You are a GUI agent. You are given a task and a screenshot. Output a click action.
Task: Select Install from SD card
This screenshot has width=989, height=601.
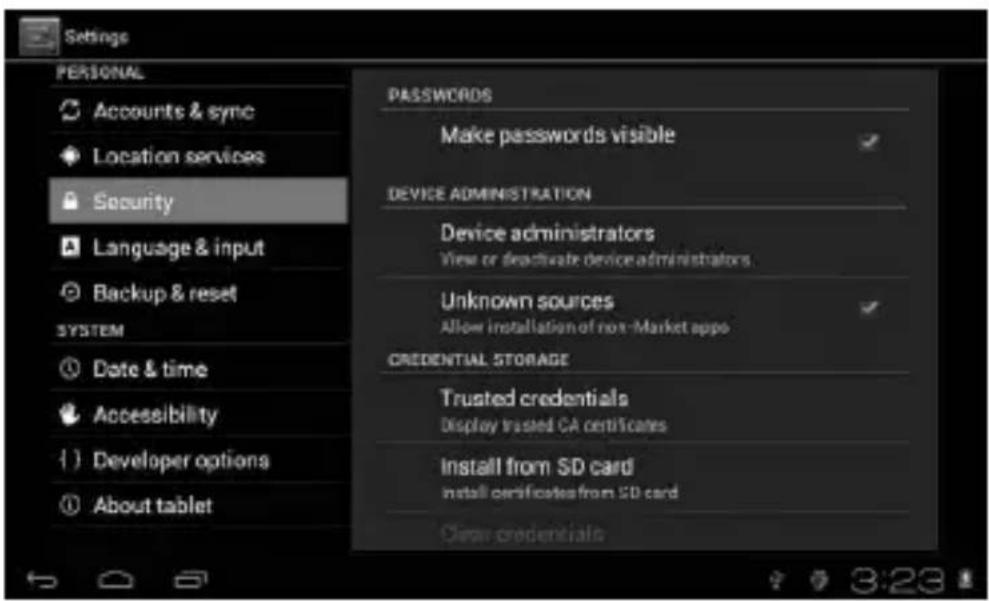[643, 478]
